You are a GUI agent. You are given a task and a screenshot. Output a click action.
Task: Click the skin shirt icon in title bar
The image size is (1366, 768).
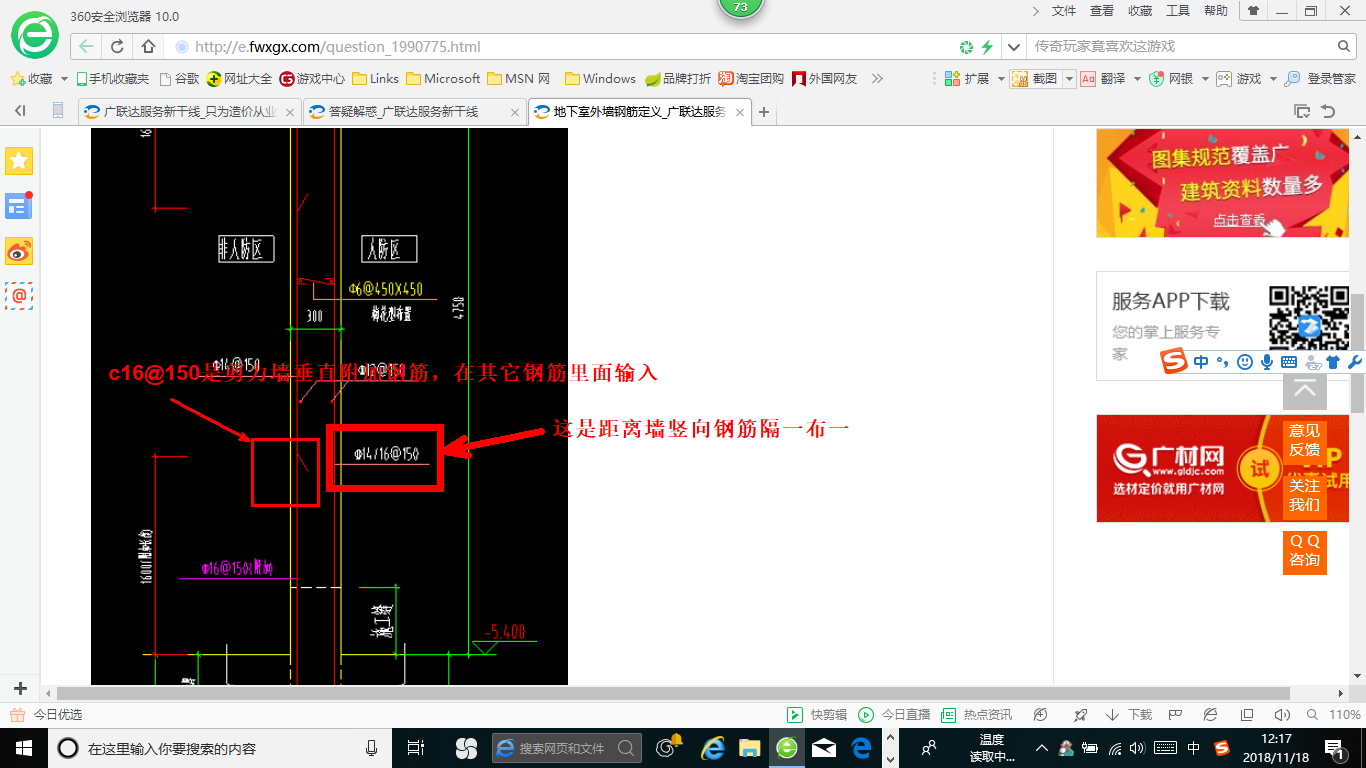point(1253,11)
